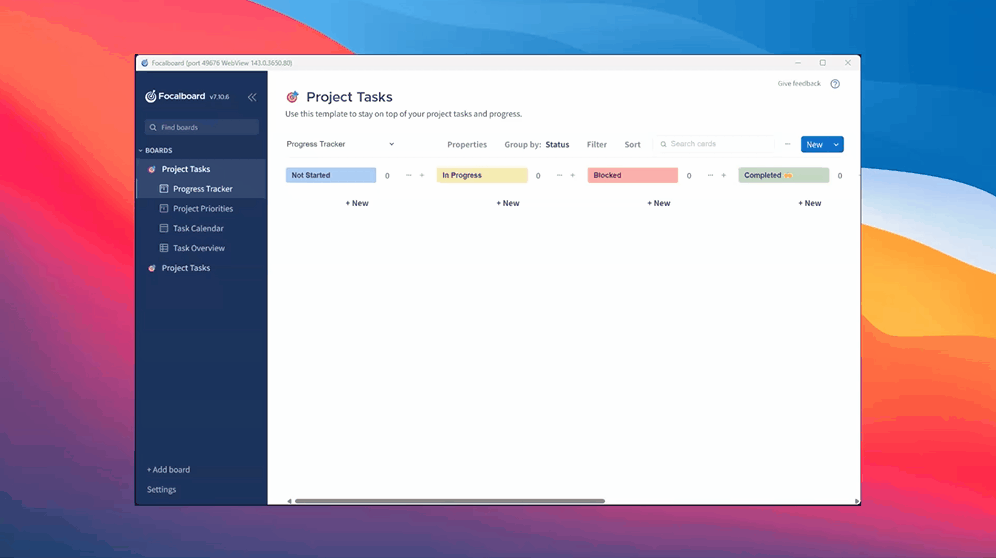Open Group by Status selector
996x558 pixels.
click(x=537, y=144)
